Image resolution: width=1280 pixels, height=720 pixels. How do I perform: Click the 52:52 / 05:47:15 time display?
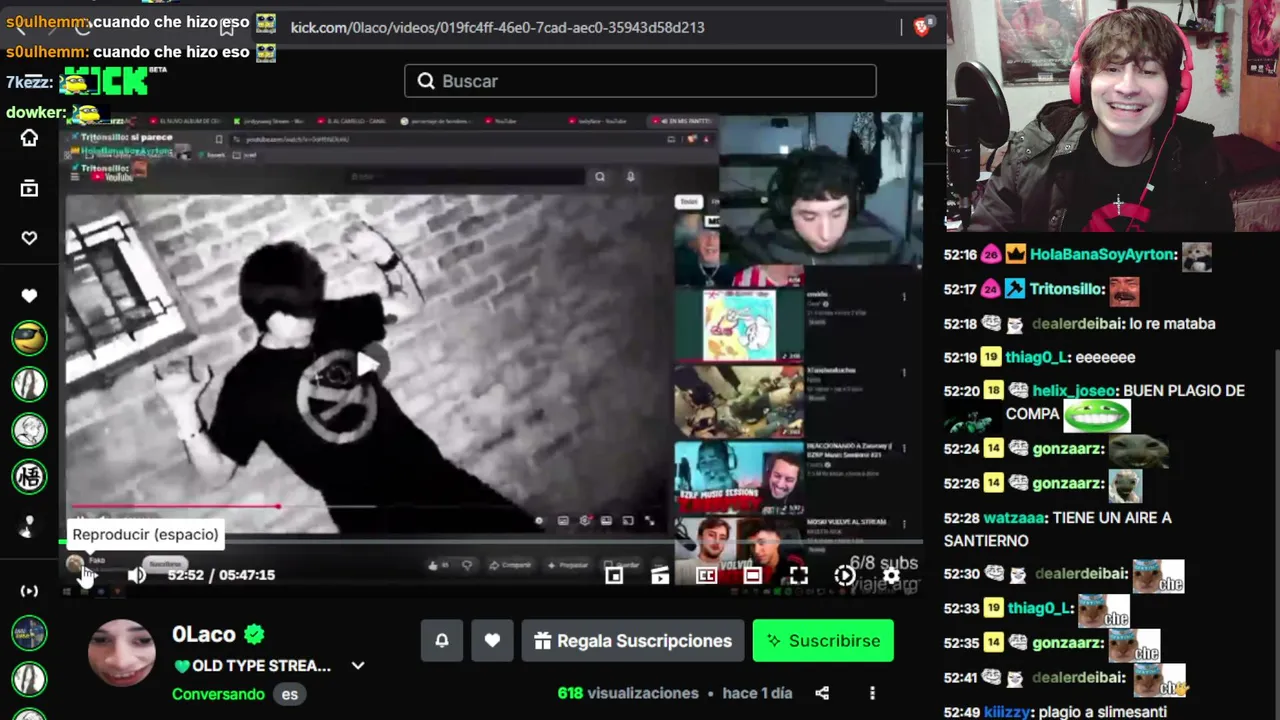[x=221, y=575]
